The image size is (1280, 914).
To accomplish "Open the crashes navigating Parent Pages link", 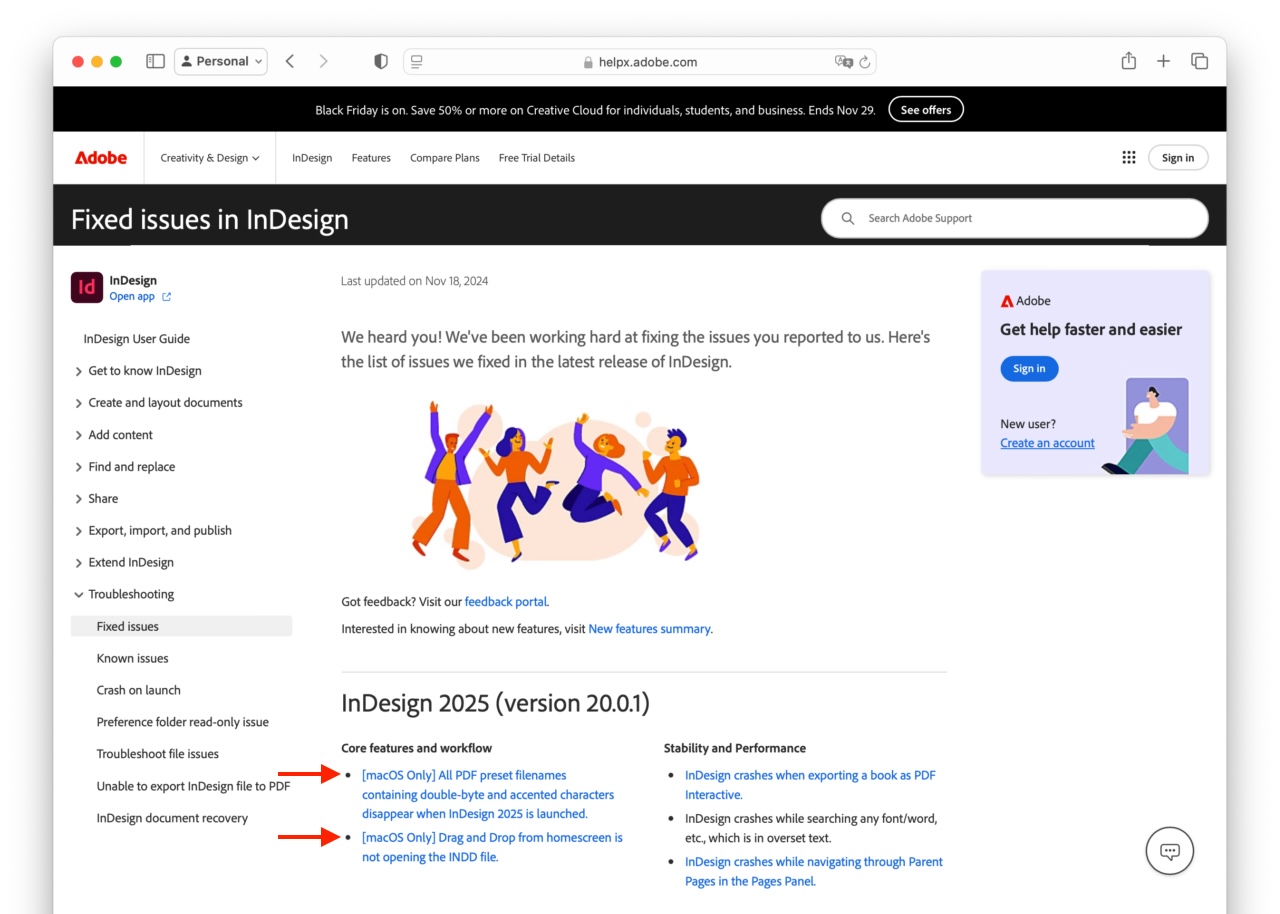I will (814, 871).
